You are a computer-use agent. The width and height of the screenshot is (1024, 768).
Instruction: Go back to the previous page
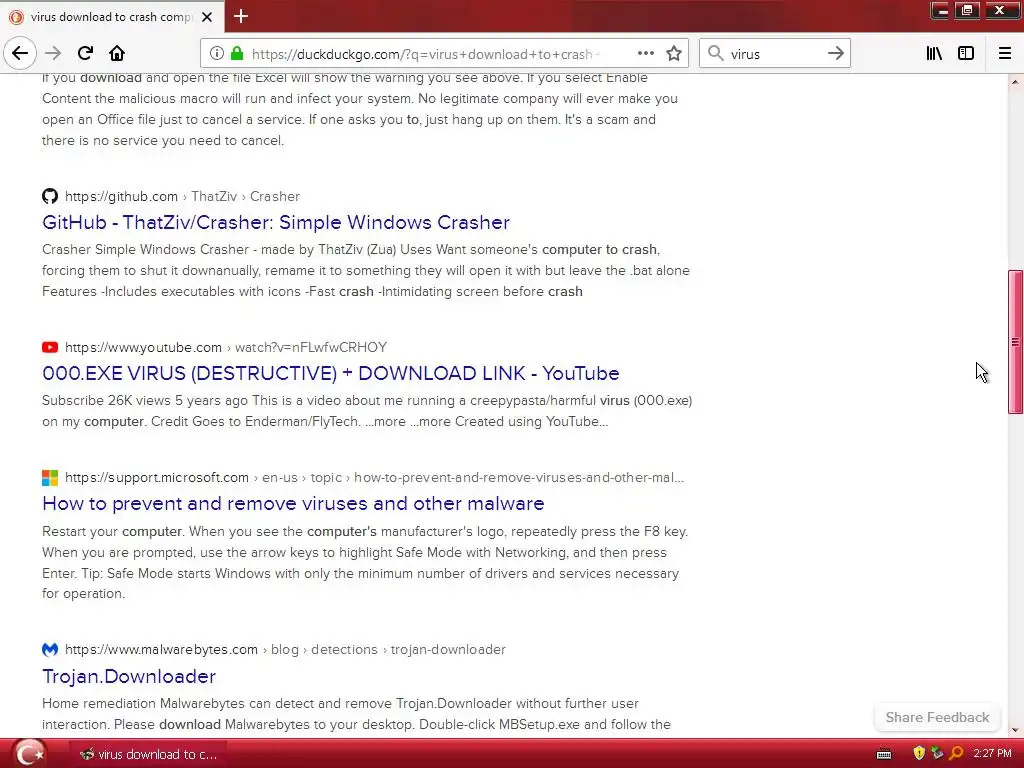point(20,53)
